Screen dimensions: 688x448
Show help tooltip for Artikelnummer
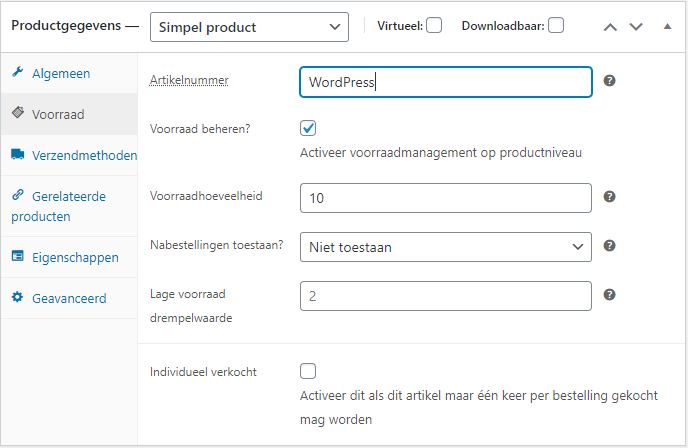[609, 81]
